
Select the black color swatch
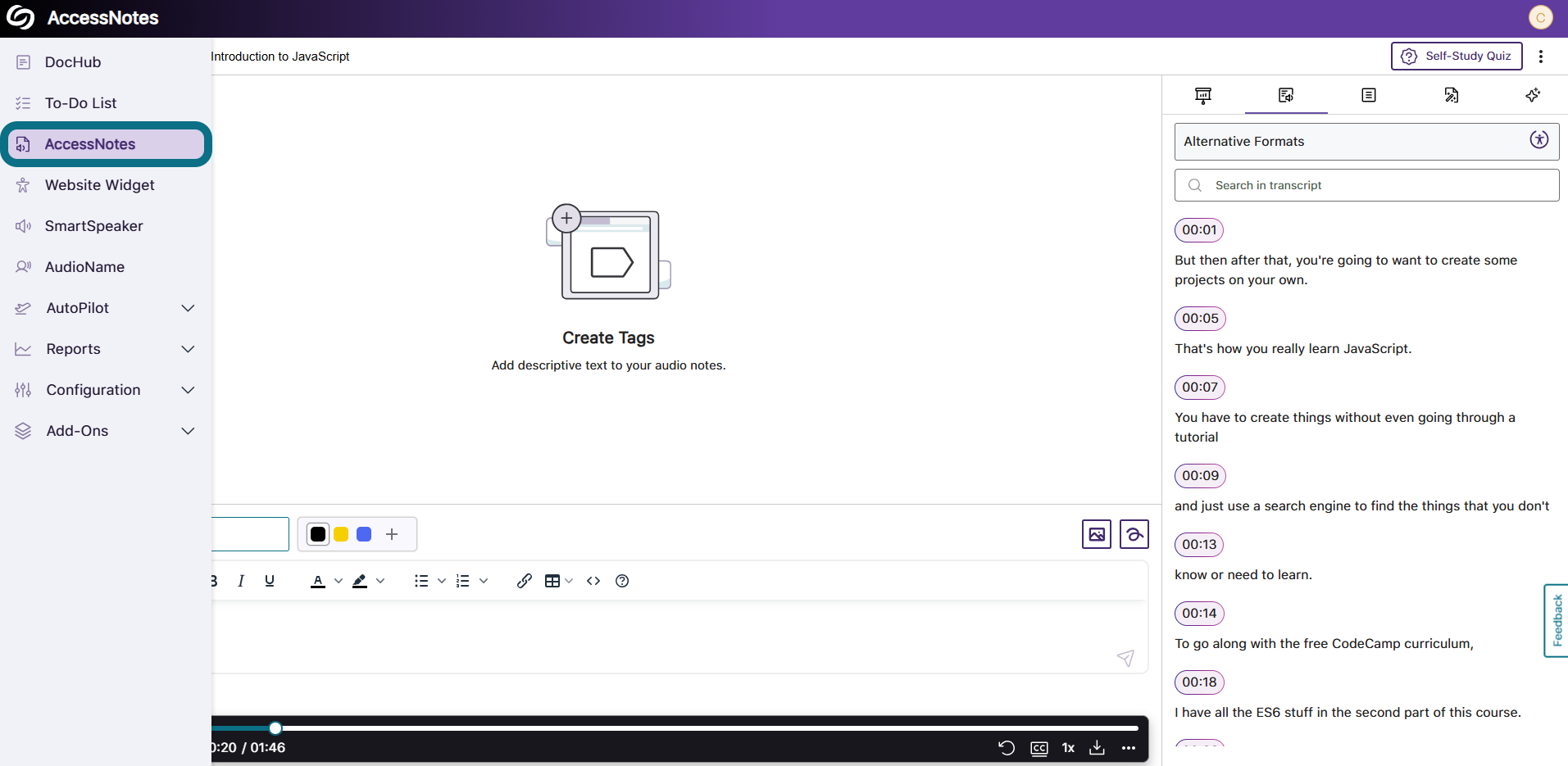[318, 534]
